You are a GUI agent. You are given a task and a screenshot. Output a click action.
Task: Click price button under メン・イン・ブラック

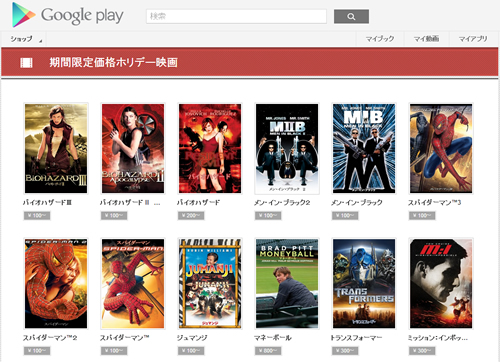345,216
